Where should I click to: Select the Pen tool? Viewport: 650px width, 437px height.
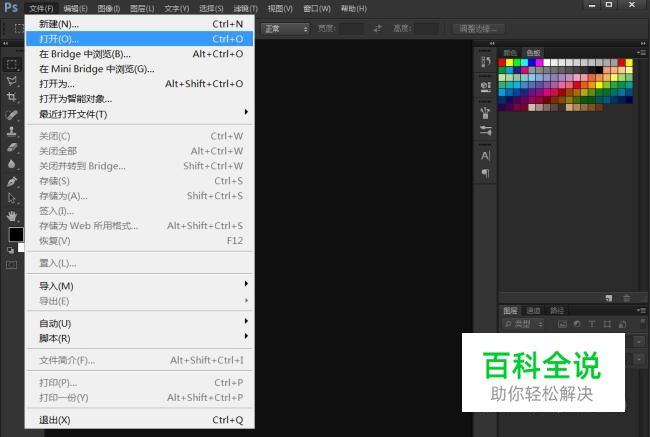point(12,182)
